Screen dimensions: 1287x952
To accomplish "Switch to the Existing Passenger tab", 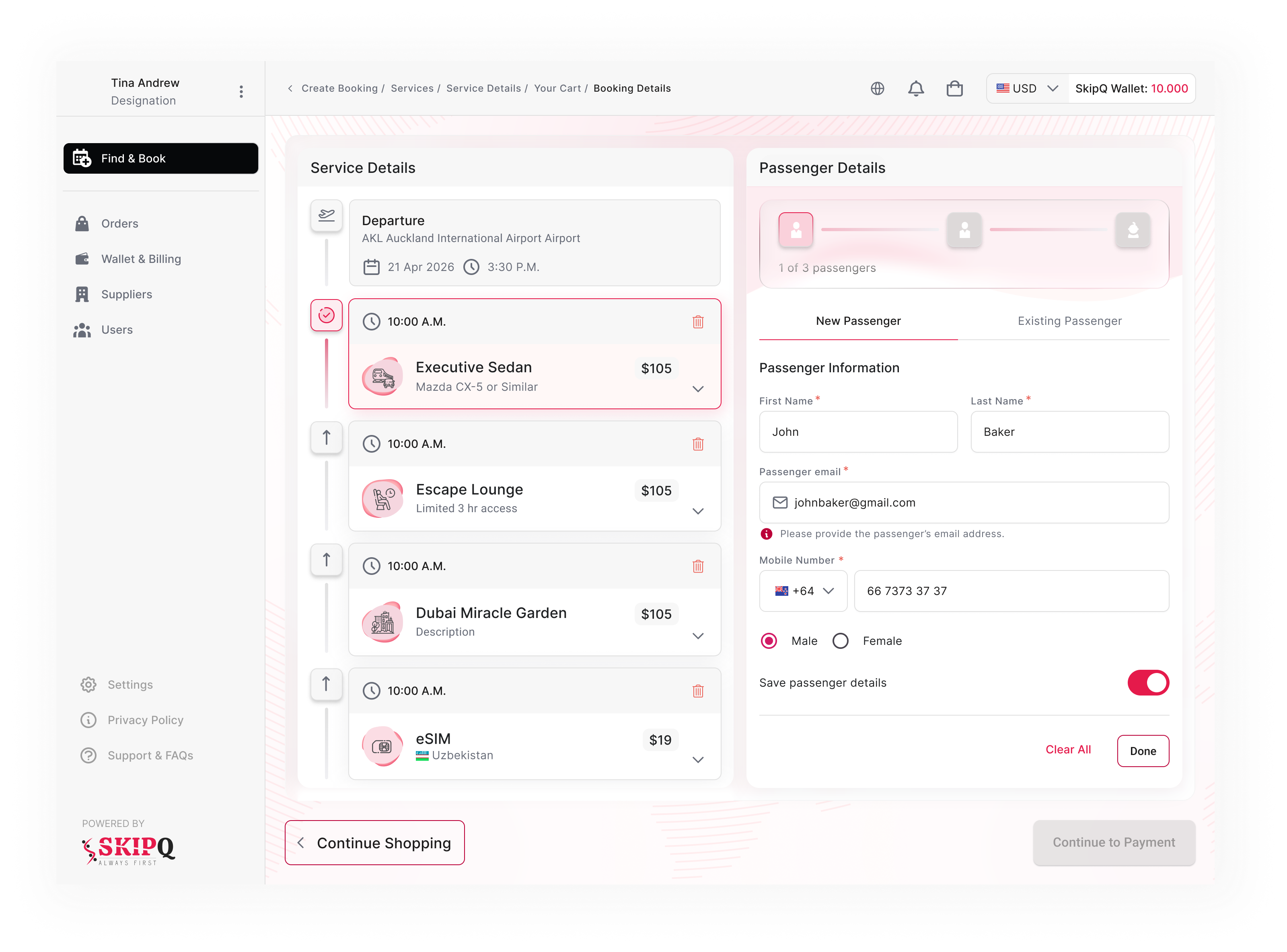I will (x=1069, y=321).
